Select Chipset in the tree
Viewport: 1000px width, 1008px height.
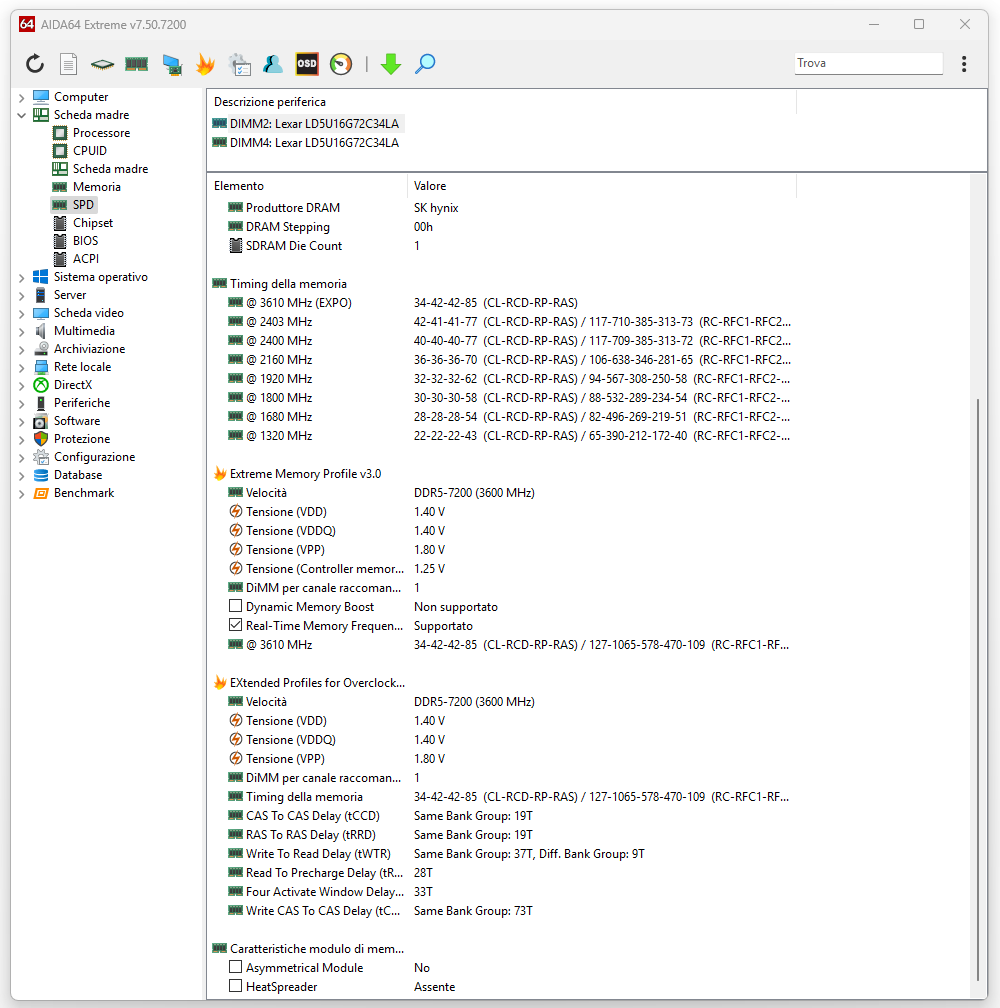point(93,222)
